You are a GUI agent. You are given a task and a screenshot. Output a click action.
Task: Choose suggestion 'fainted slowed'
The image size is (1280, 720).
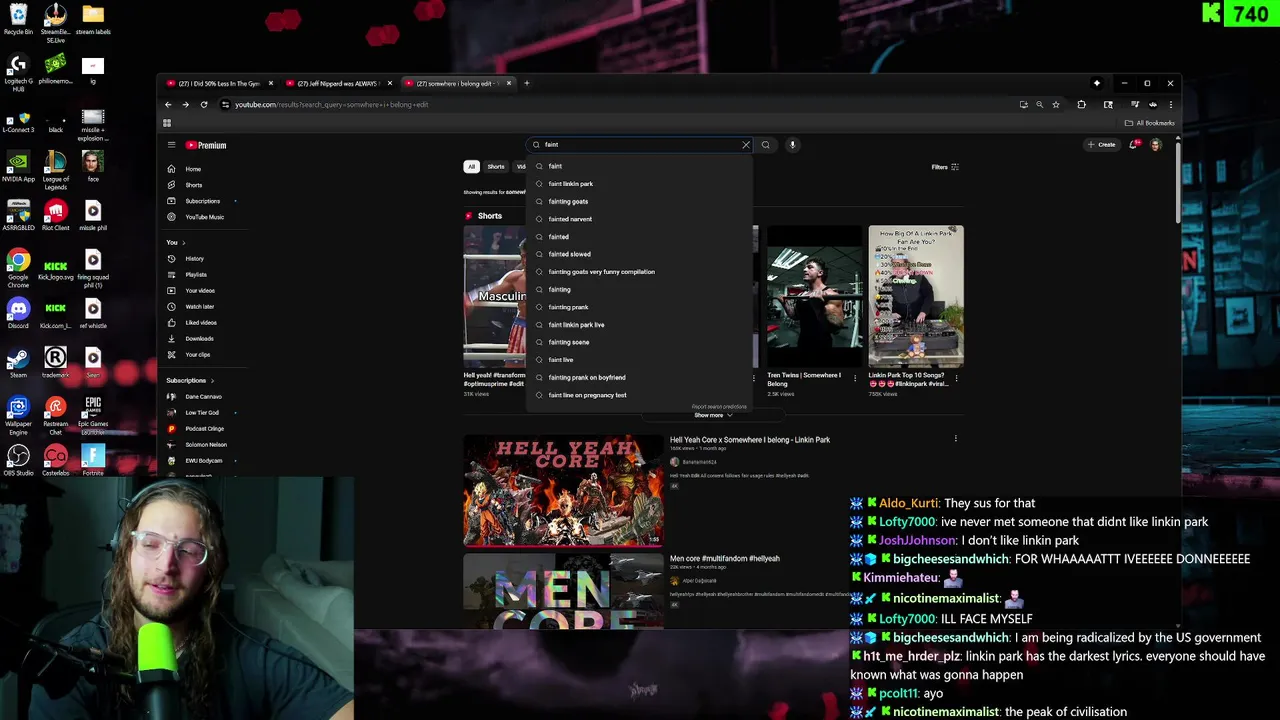click(640, 254)
